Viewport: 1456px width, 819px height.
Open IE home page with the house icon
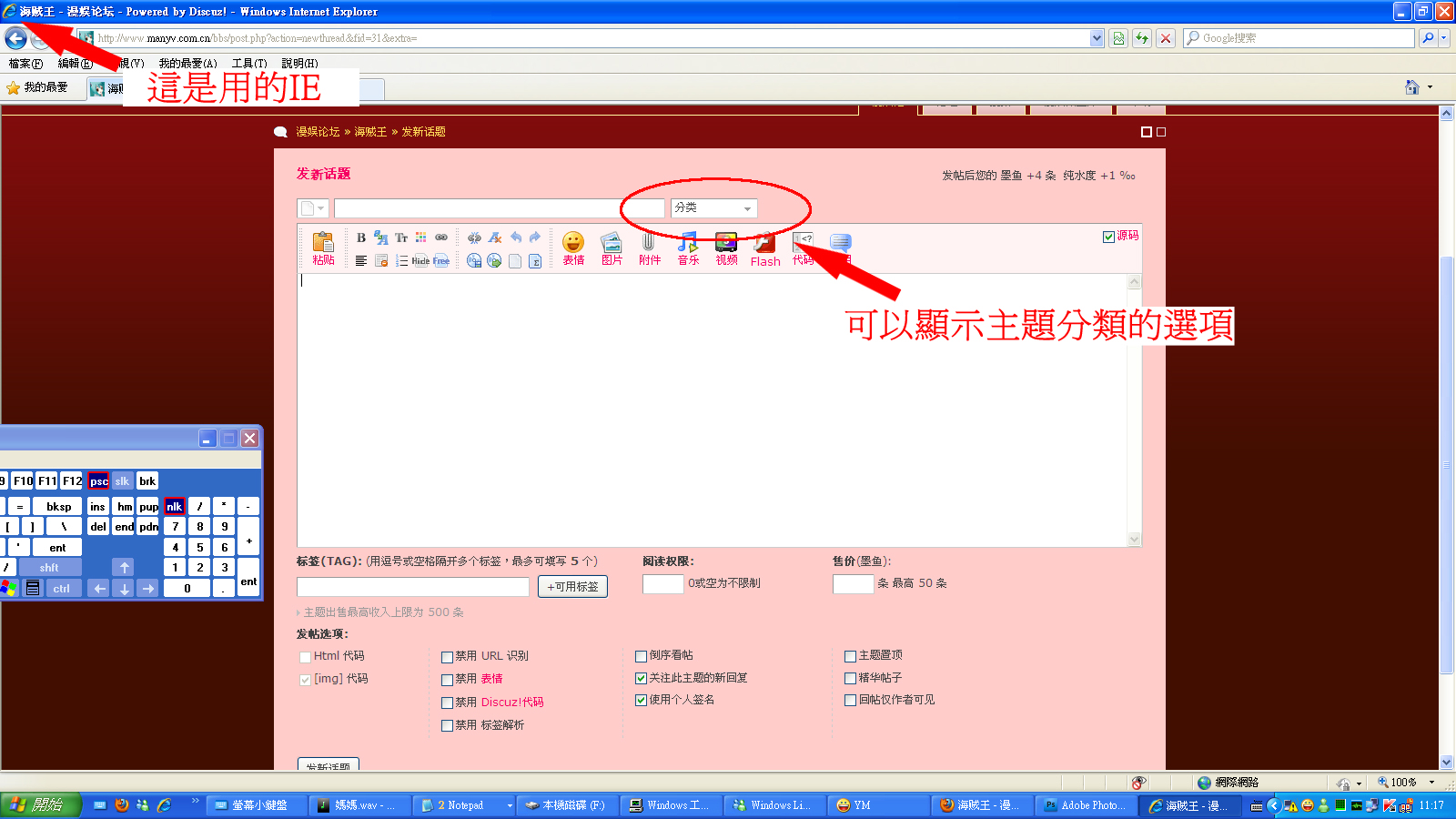pos(1412,87)
